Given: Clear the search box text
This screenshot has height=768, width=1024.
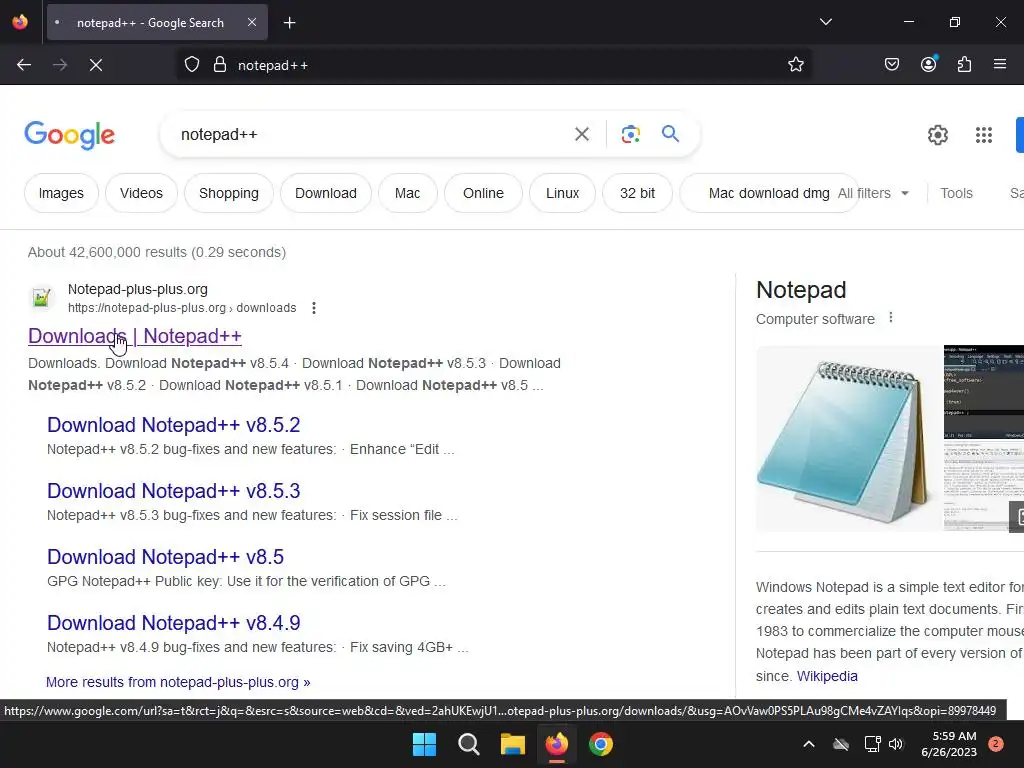Looking at the screenshot, I should tap(581, 134).
